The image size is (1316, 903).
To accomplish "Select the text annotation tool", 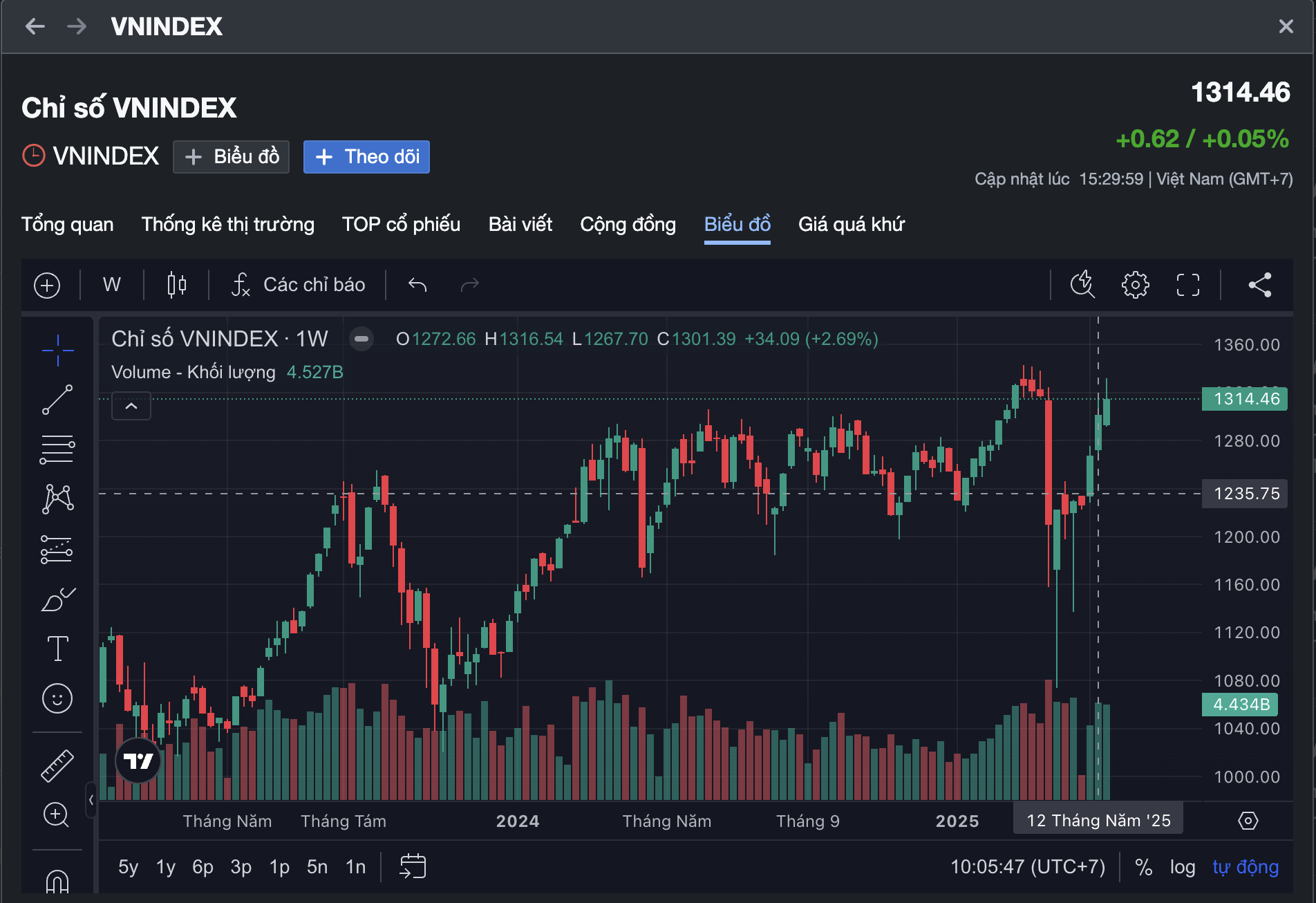I will pyautogui.click(x=57, y=649).
